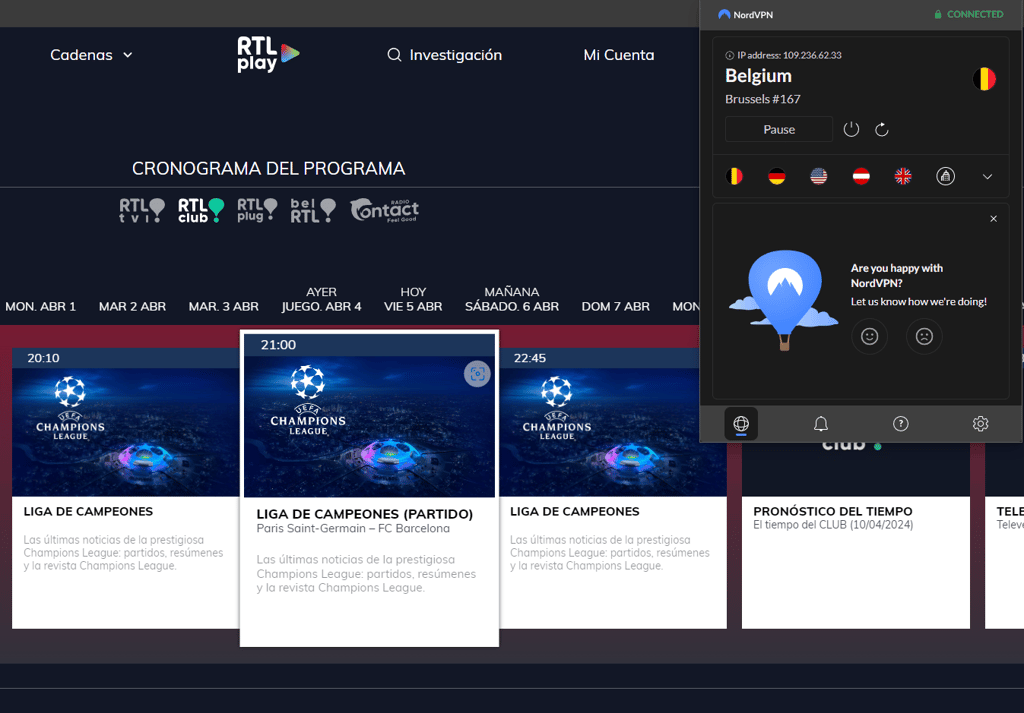Click the happy smiley feedback icon
1024x713 pixels.
tap(869, 336)
